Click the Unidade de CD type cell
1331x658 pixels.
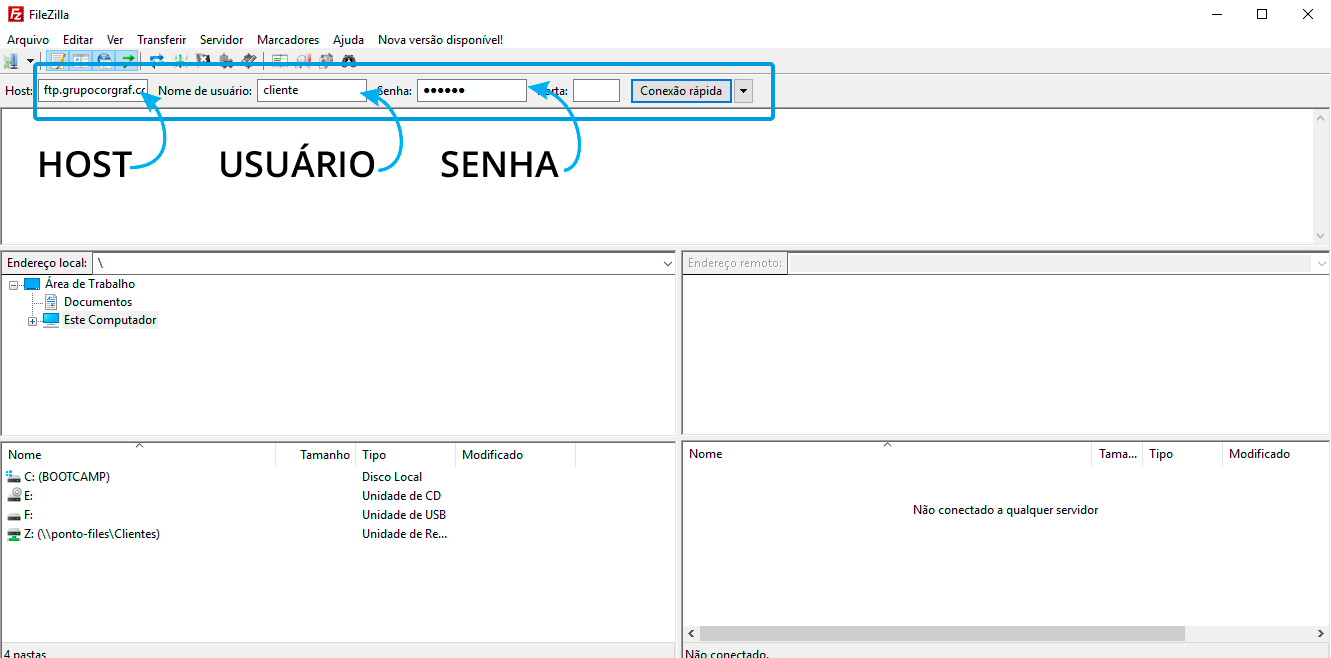click(x=401, y=496)
